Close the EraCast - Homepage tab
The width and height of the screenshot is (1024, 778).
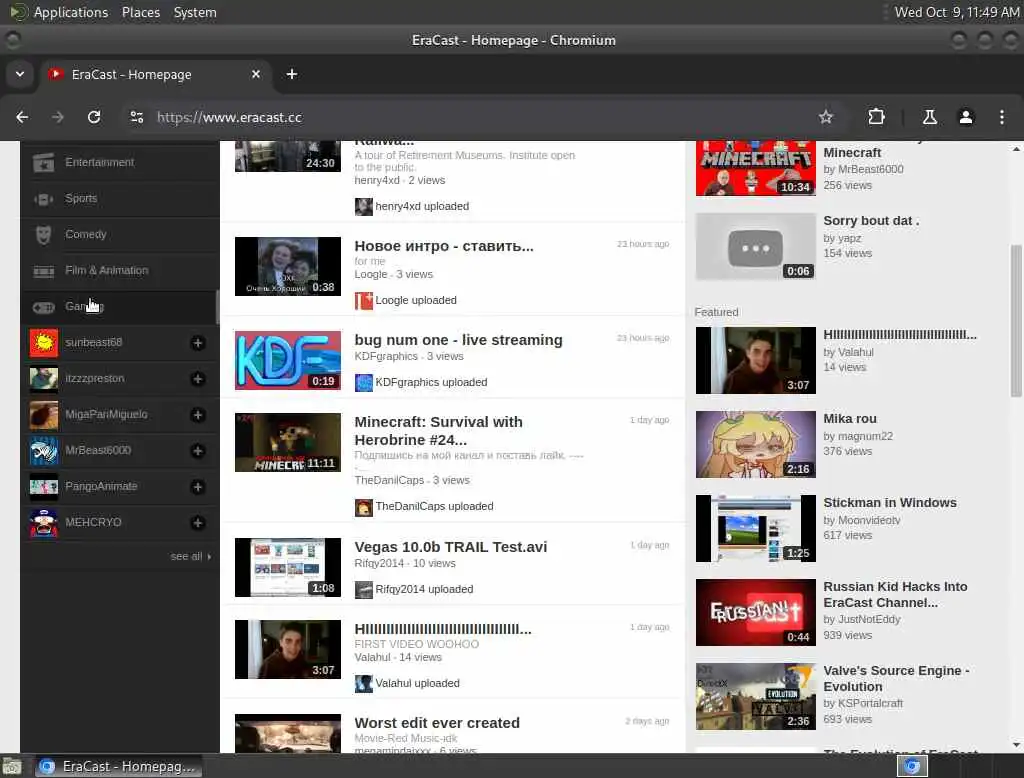point(256,74)
